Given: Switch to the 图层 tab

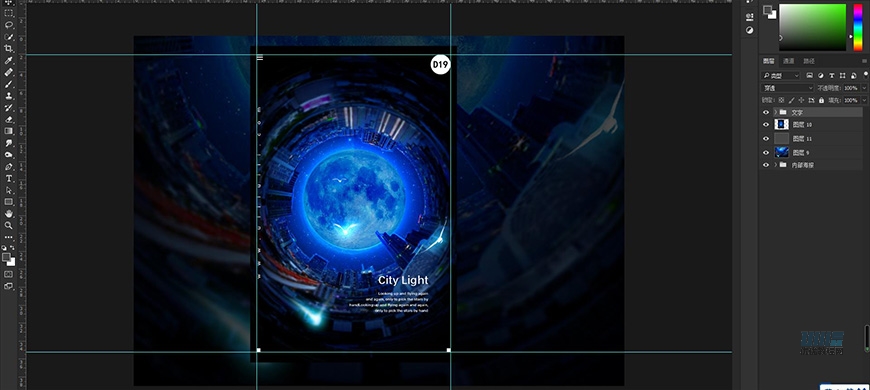Looking at the screenshot, I should point(768,61).
